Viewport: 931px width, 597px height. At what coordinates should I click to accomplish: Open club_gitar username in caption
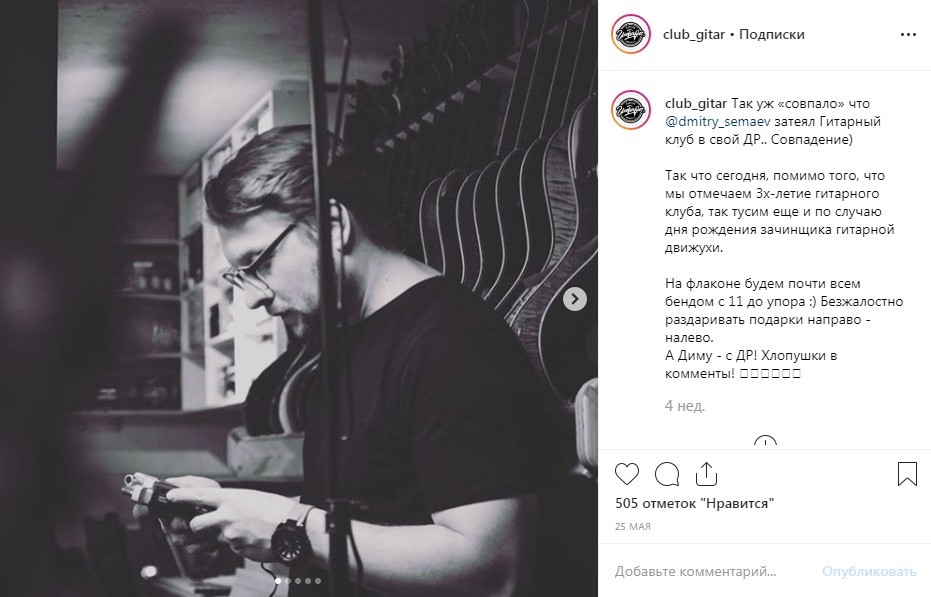click(695, 103)
